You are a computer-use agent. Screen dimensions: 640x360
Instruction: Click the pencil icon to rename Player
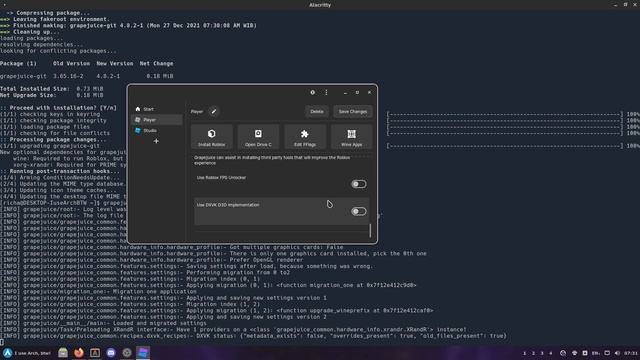click(x=213, y=111)
